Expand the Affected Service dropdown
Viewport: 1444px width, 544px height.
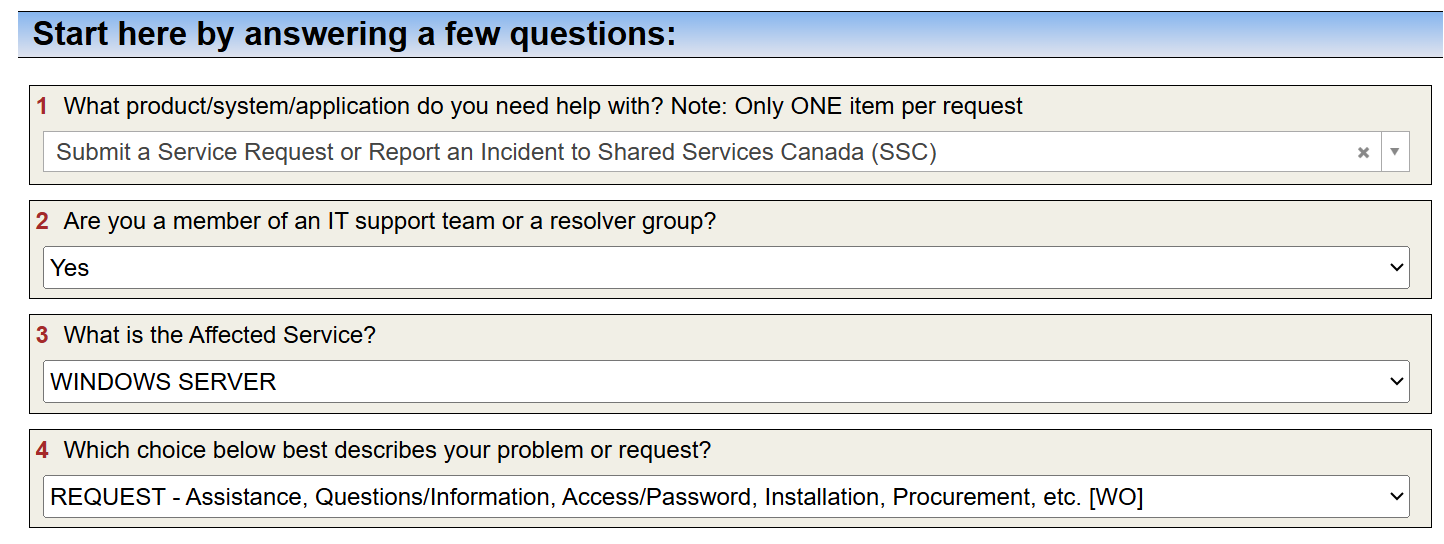point(700,382)
